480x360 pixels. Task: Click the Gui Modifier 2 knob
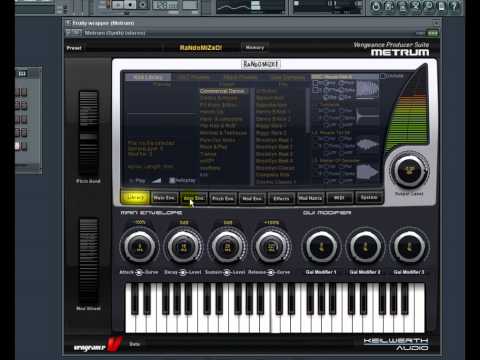(365, 247)
